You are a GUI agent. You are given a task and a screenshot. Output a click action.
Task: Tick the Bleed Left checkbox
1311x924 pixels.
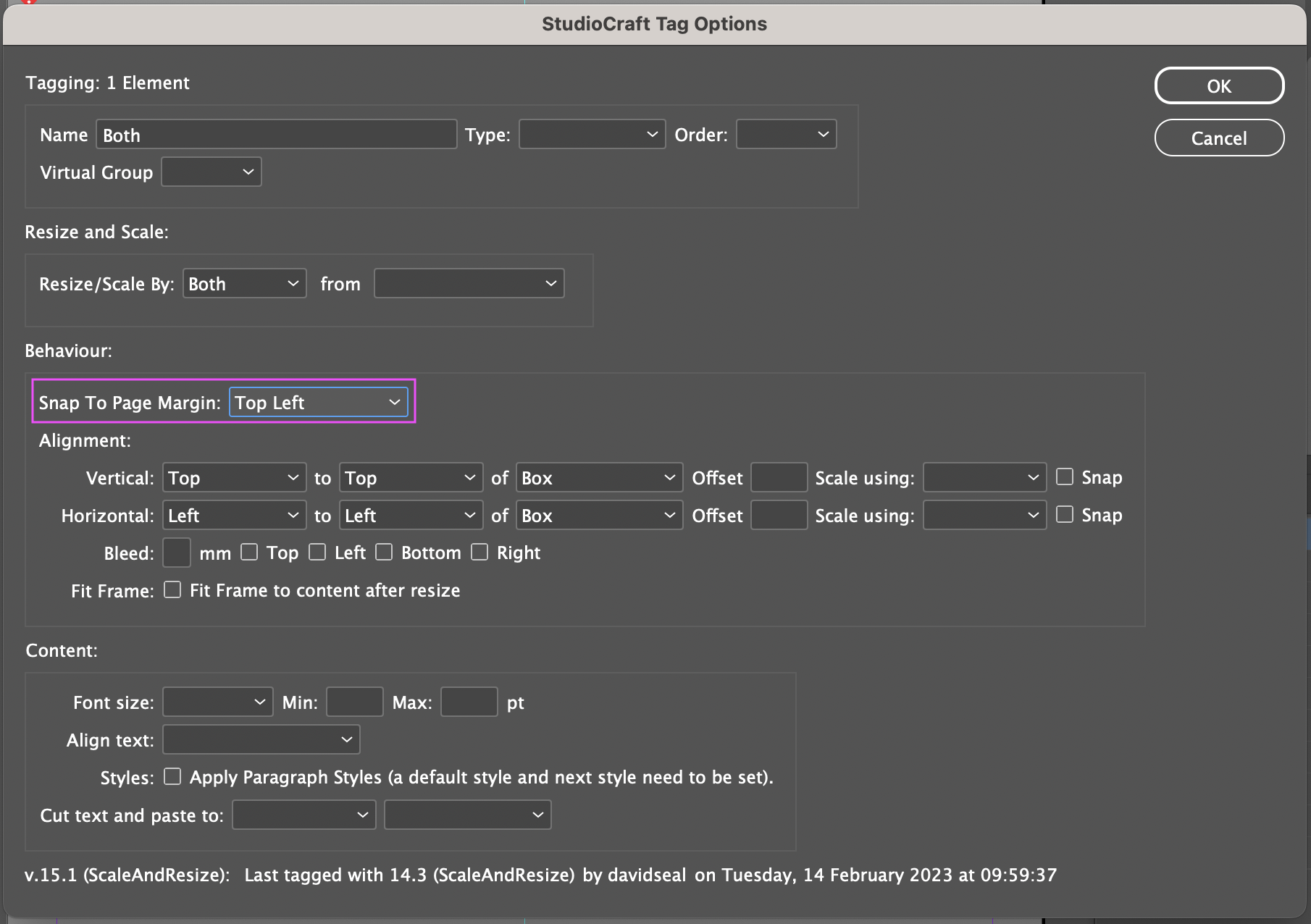[x=317, y=552]
